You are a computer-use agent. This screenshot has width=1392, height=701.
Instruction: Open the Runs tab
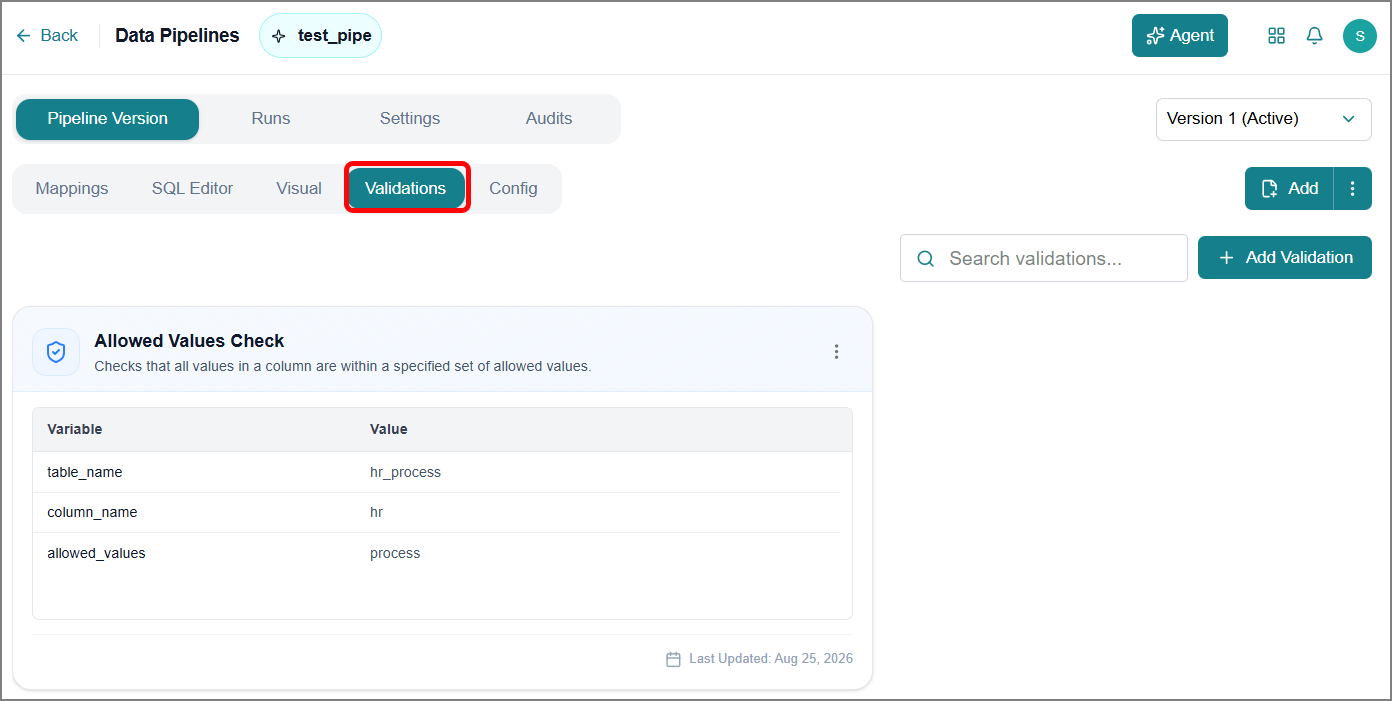pyautogui.click(x=271, y=119)
